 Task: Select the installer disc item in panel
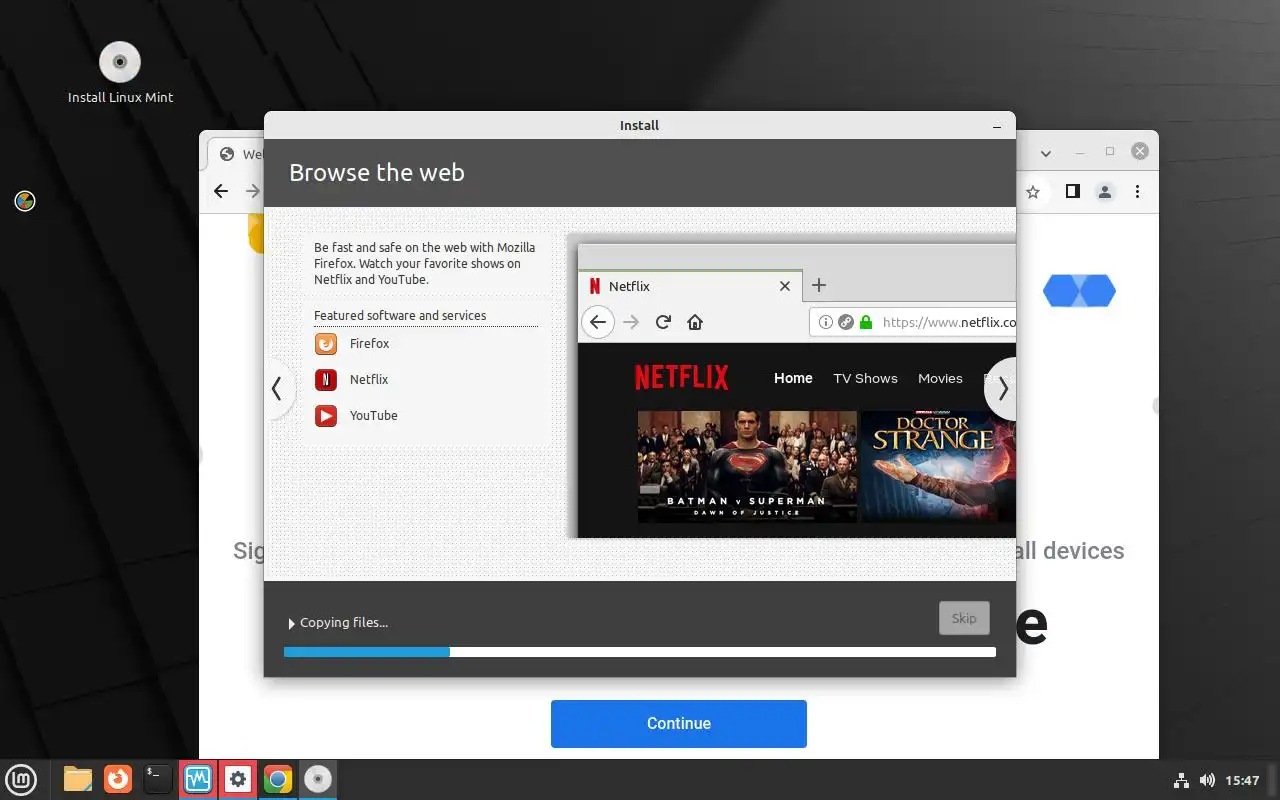[318, 779]
